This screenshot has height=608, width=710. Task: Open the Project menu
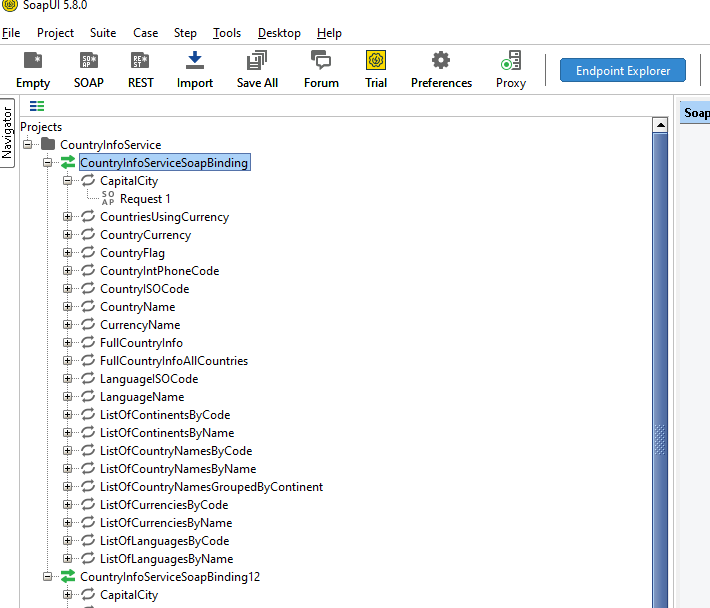coord(55,33)
